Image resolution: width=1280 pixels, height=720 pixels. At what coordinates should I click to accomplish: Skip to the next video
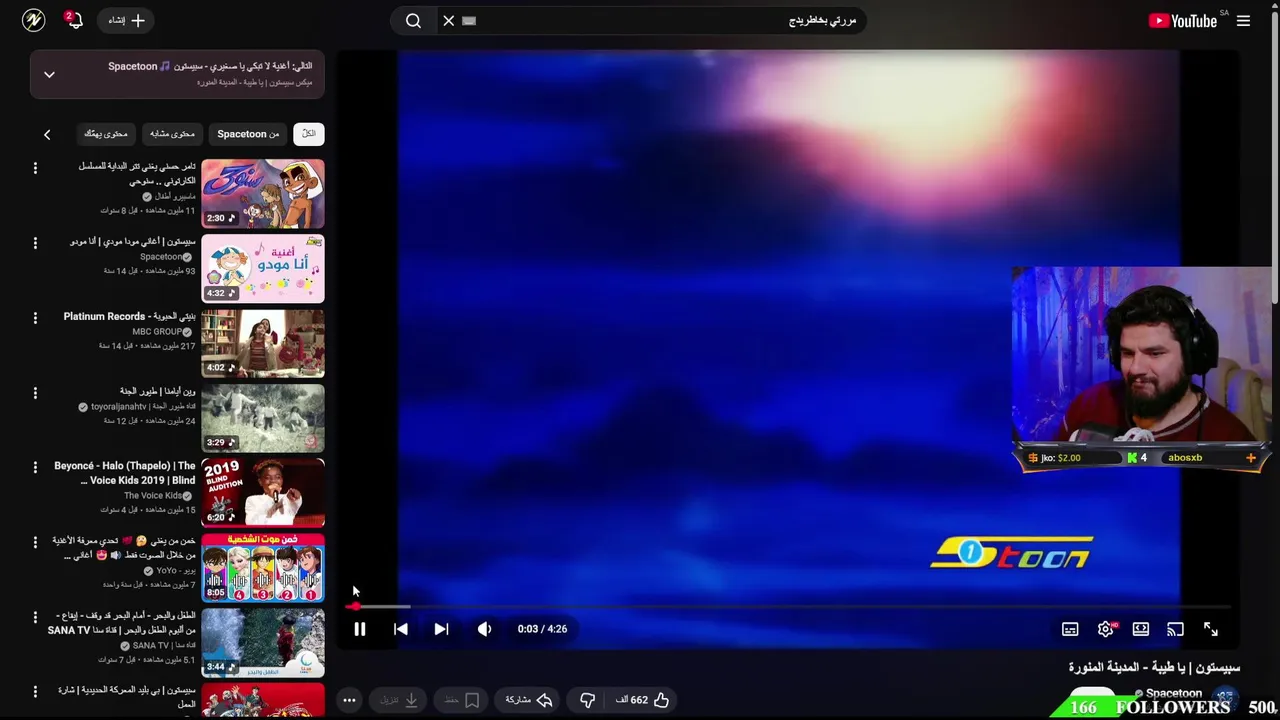point(441,629)
